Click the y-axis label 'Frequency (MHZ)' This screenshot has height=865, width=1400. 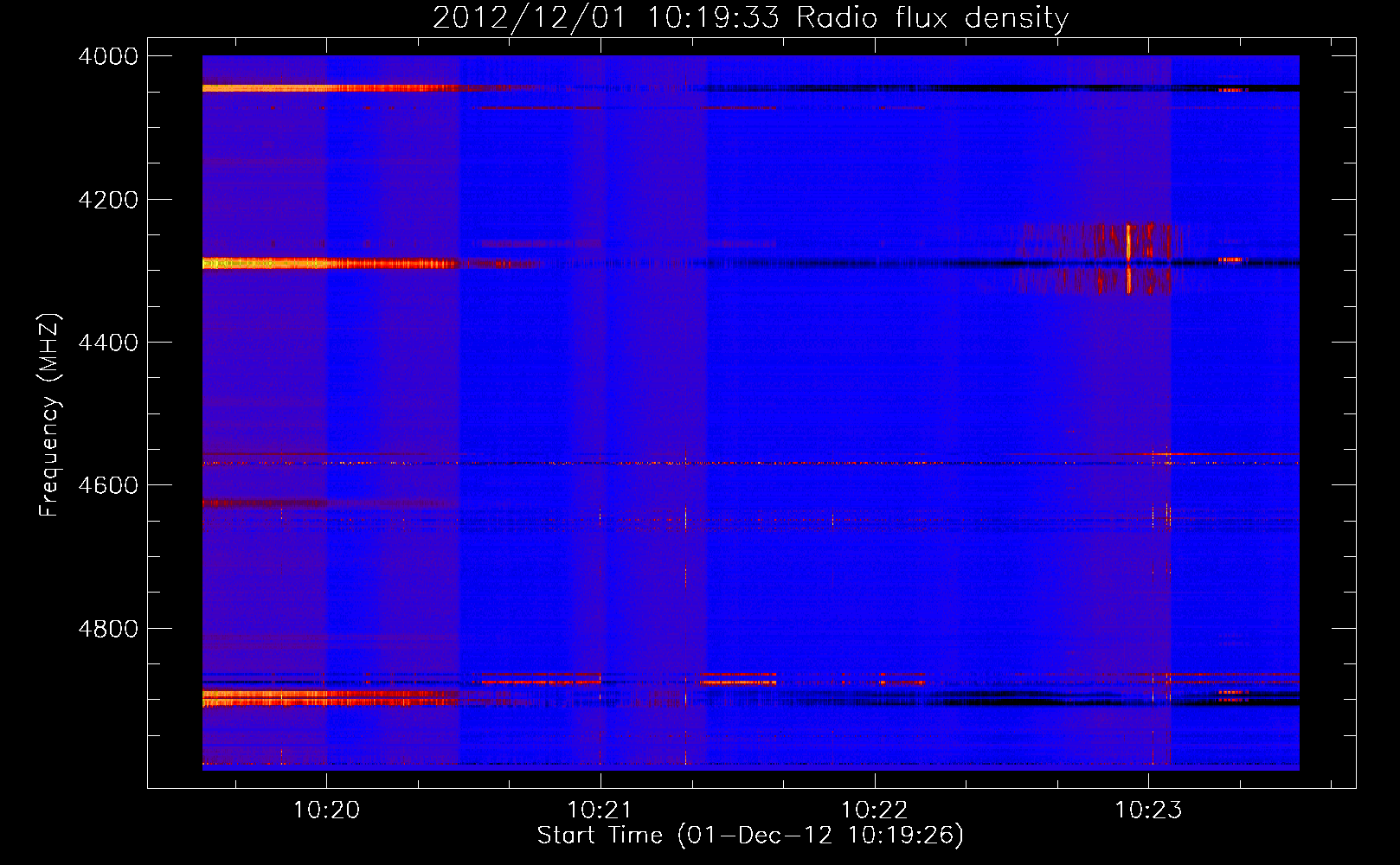click(x=49, y=415)
